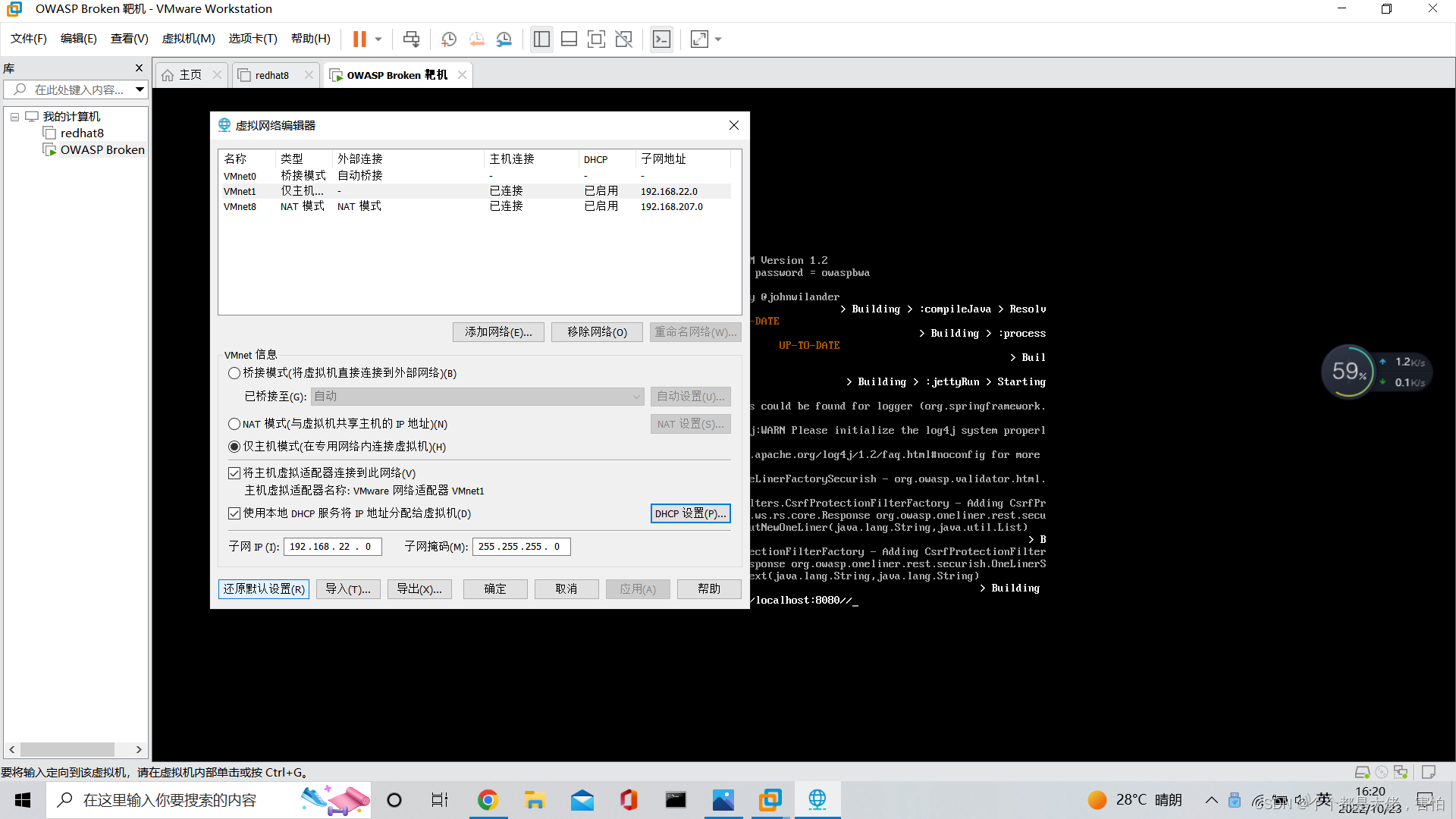Image resolution: width=1456 pixels, height=819 pixels.
Task: Collapse the 我的计算机 tree node
Action: tap(14, 117)
